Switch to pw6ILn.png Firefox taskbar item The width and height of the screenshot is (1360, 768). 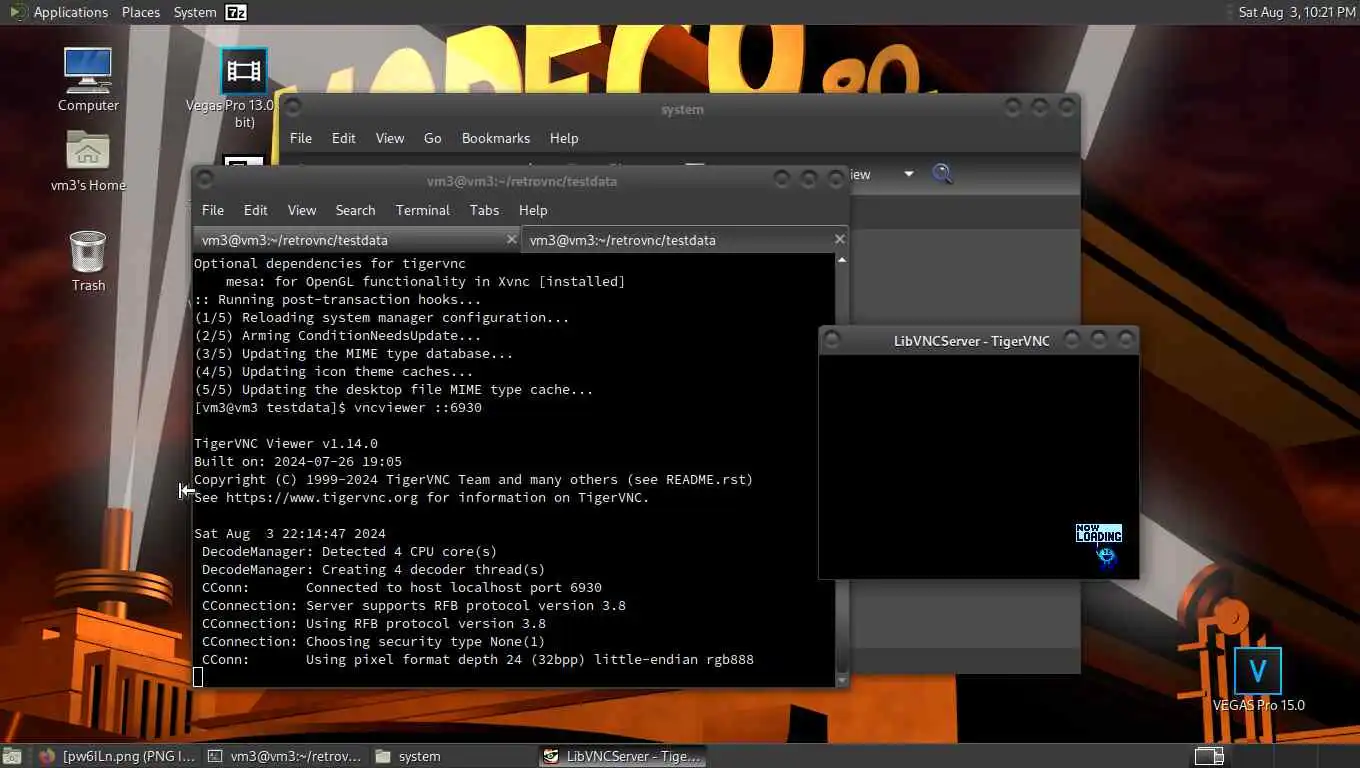[116, 756]
